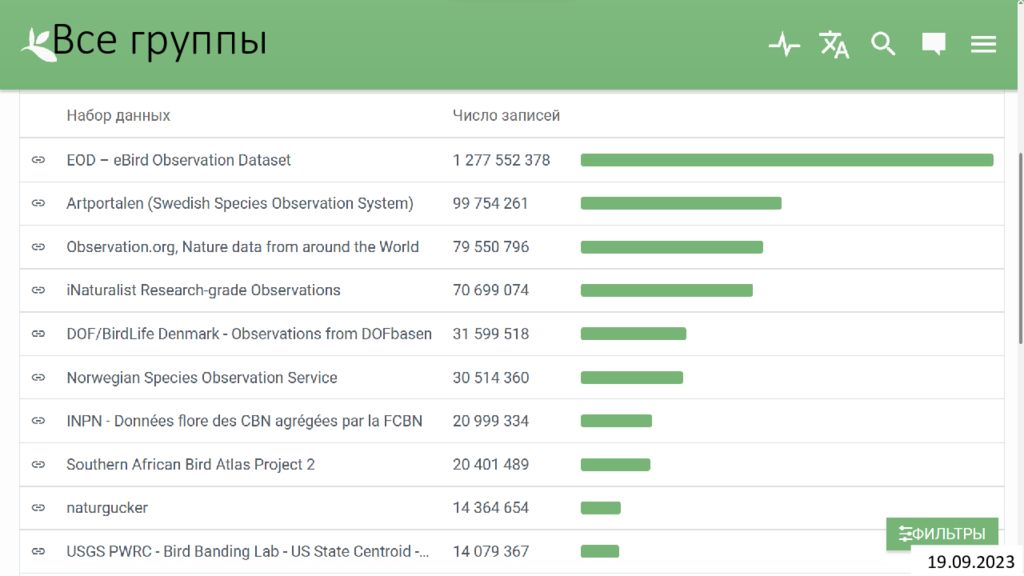This screenshot has height=576, width=1024.
Task: Click record count 99 754 261
Action: tap(490, 203)
